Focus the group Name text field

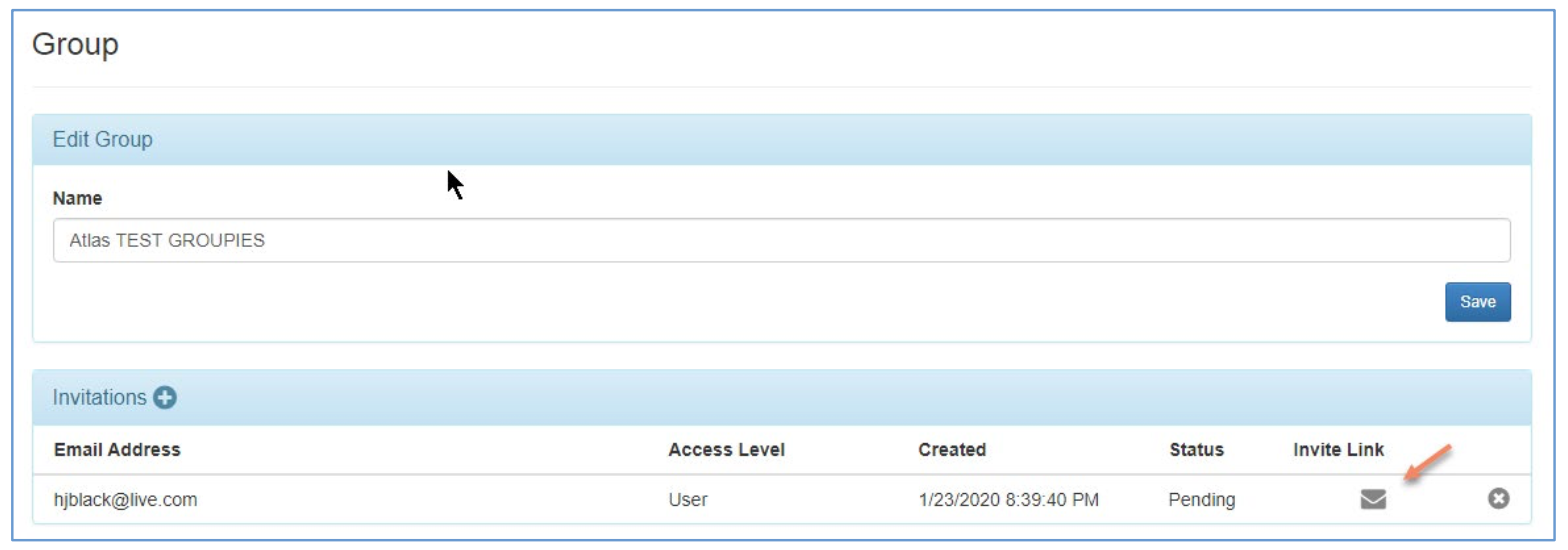pos(781,241)
